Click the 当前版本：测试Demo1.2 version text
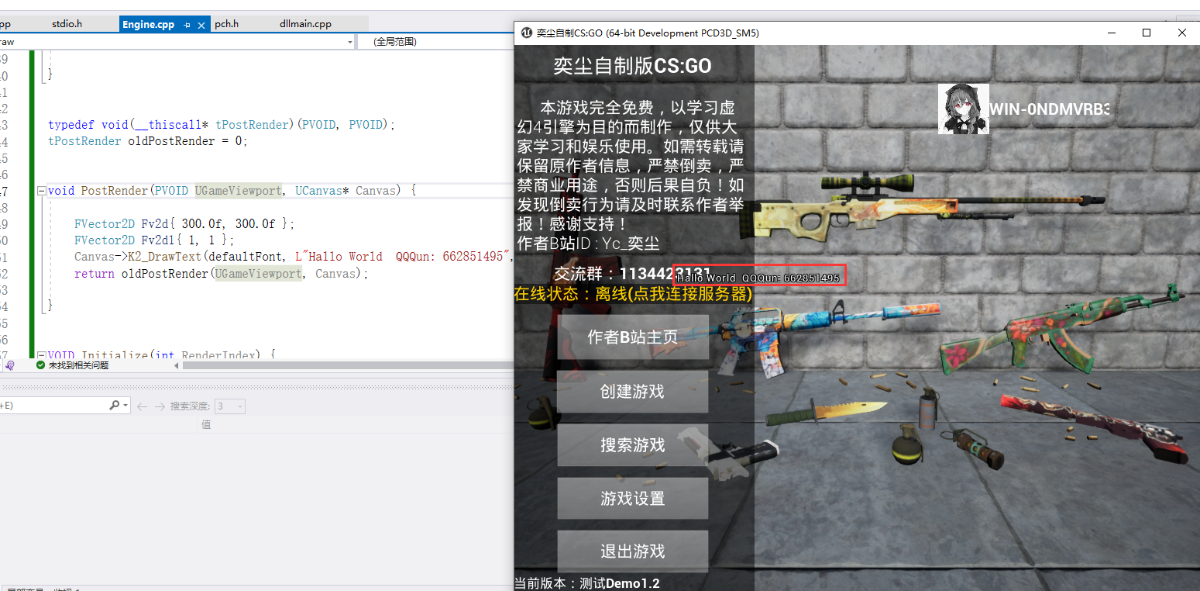 [587, 583]
